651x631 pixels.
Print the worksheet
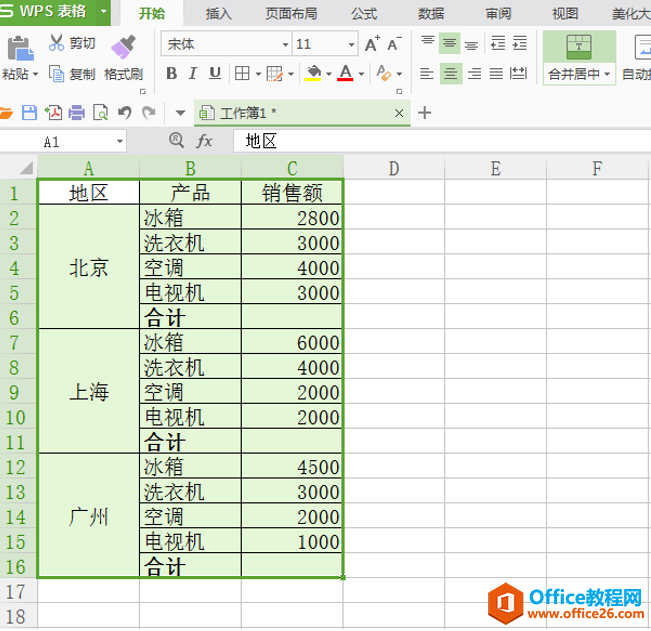76,113
